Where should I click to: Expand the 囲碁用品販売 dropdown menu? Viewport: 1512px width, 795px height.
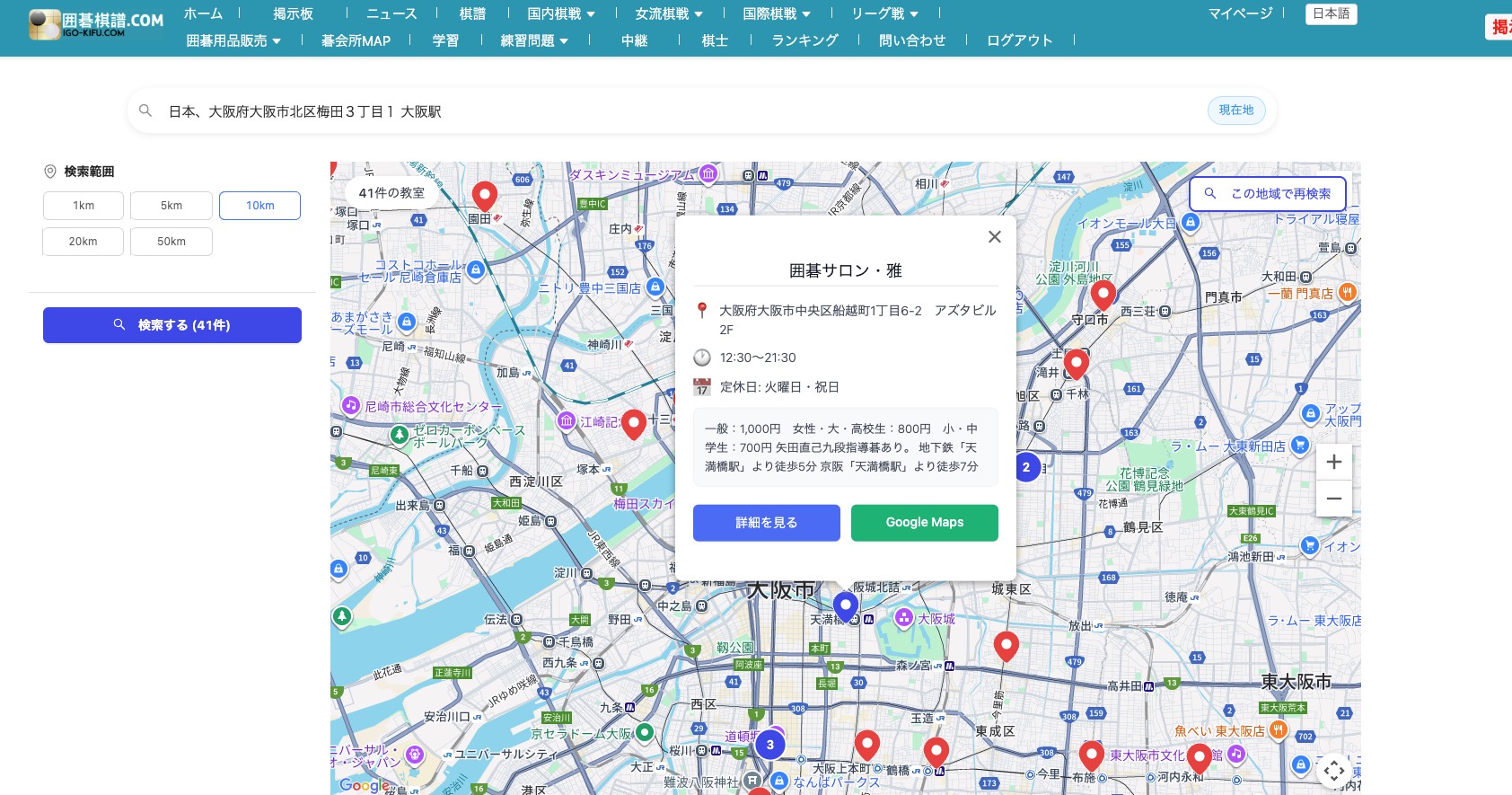233,40
